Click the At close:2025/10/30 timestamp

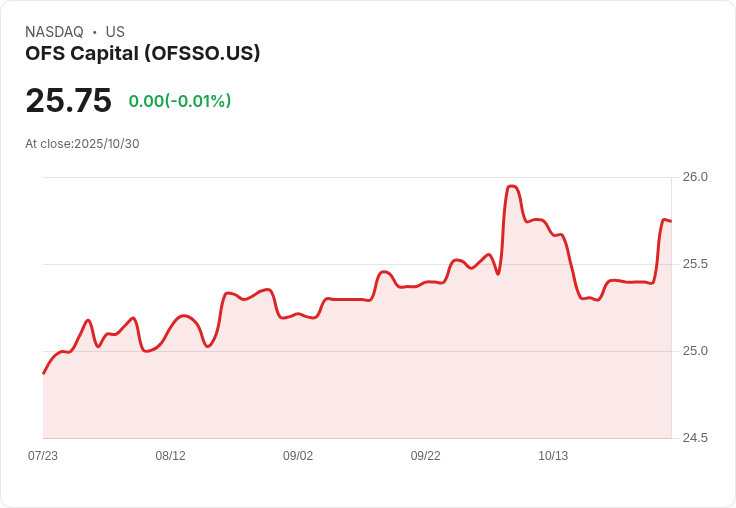point(82,144)
